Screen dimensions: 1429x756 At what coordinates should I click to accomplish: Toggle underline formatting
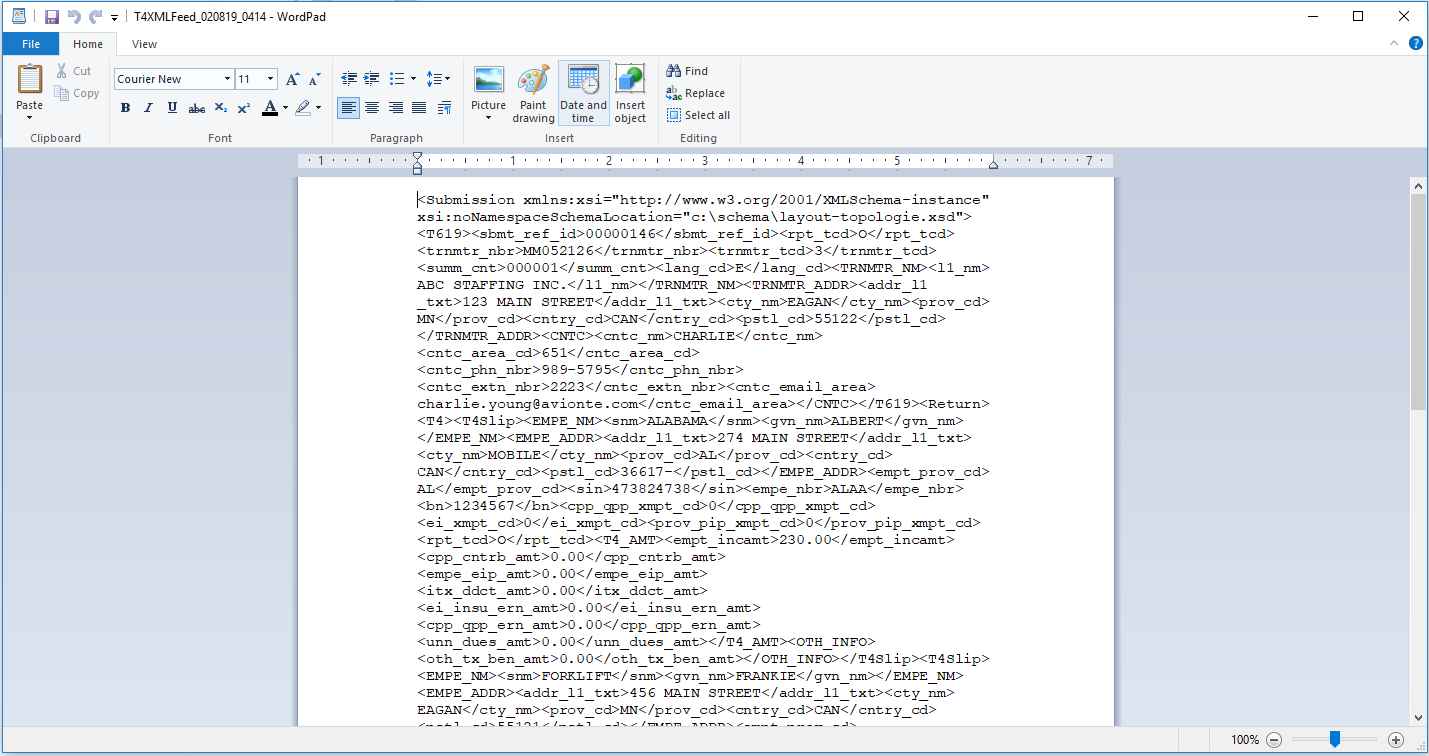pos(172,108)
